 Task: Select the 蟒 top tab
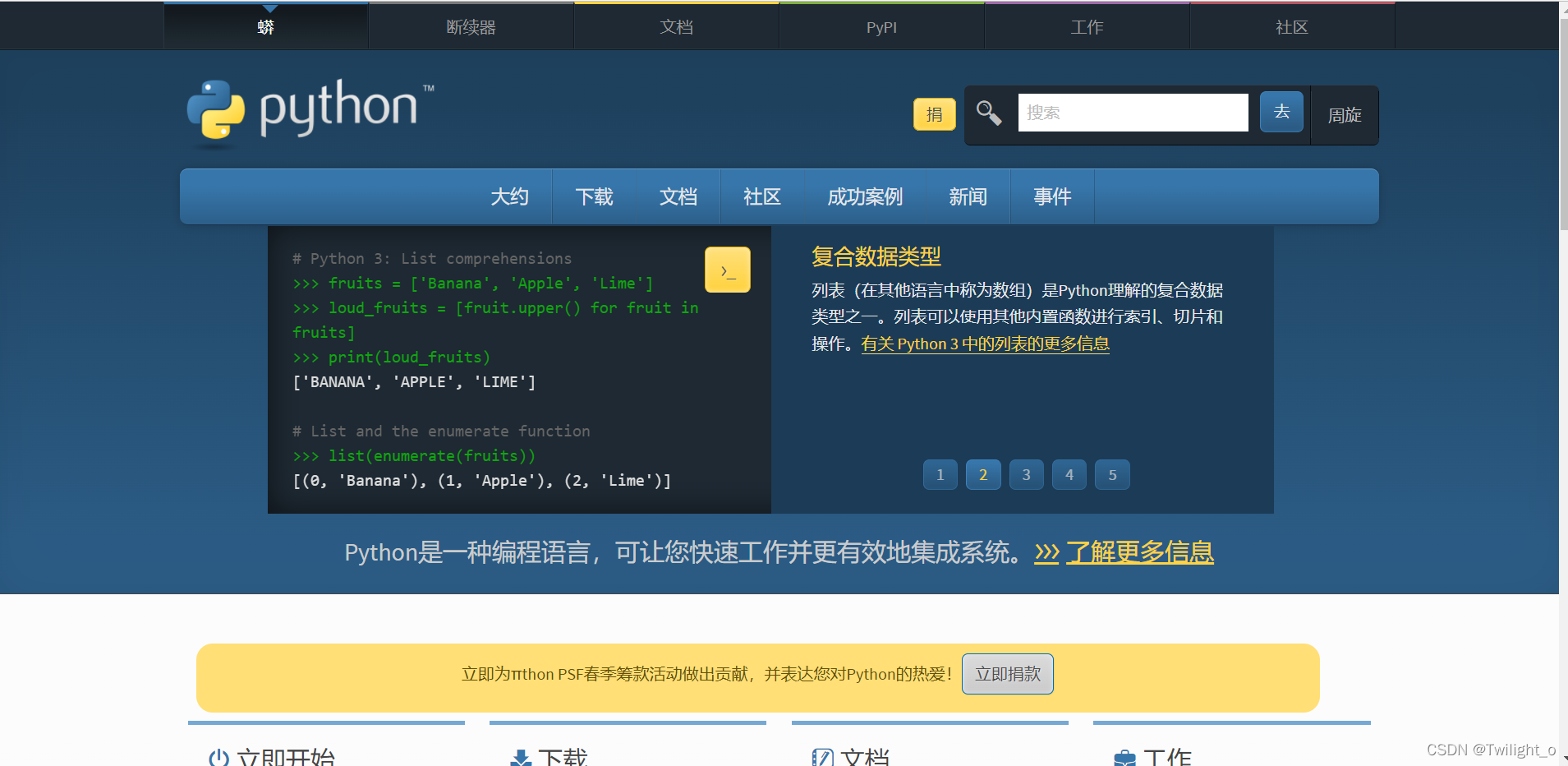point(266,27)
